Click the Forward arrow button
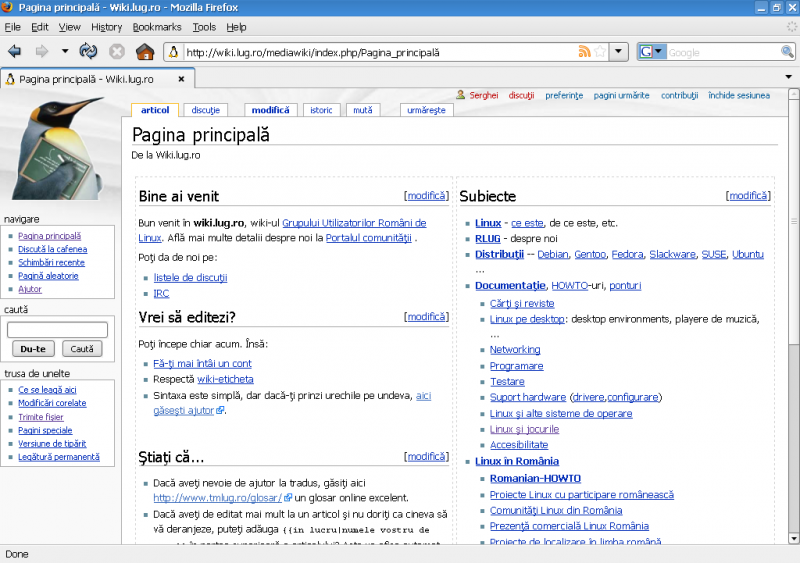 pos(41,52)
